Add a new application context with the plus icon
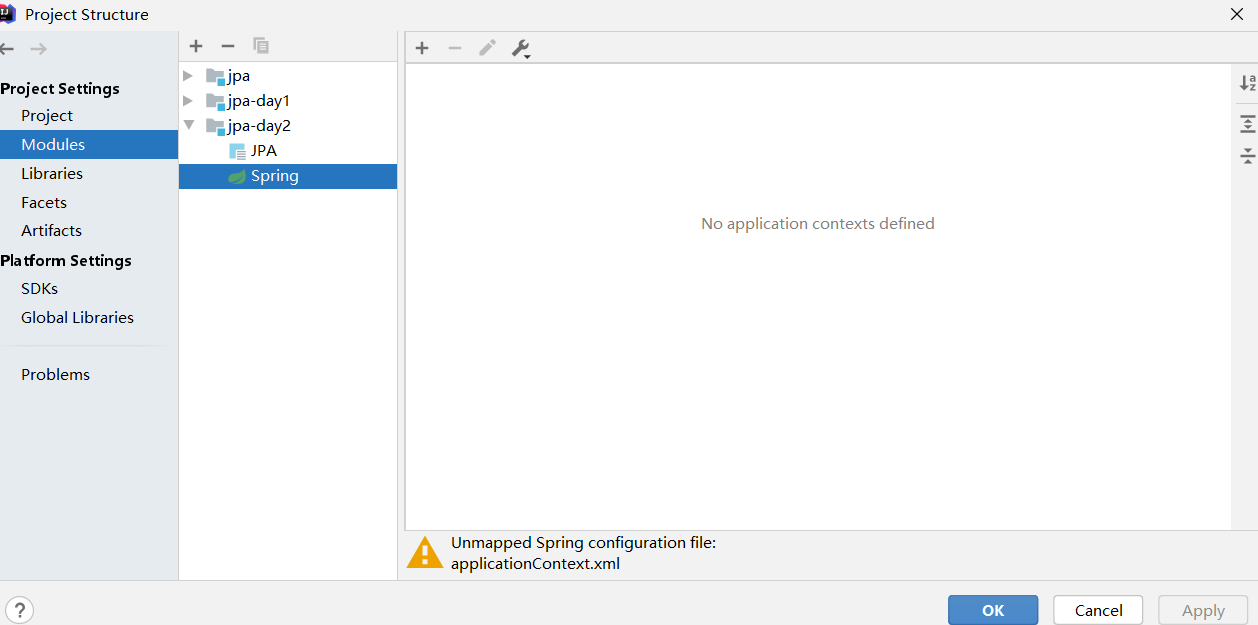The image size is (1258, 625). [422, 47]
